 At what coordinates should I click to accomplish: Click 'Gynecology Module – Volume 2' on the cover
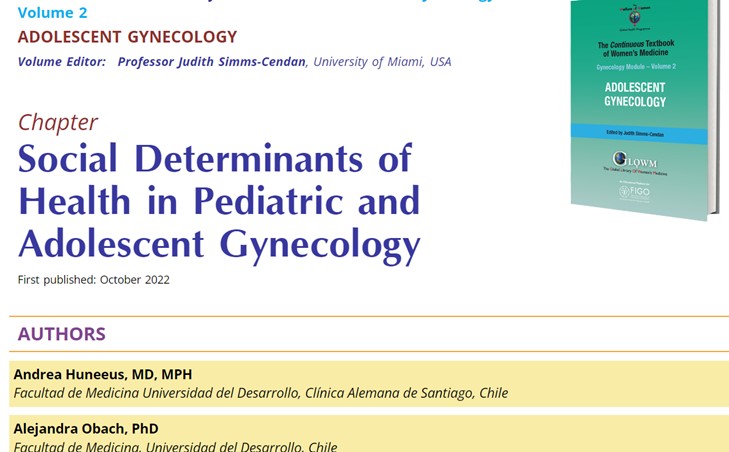(635, 66)
